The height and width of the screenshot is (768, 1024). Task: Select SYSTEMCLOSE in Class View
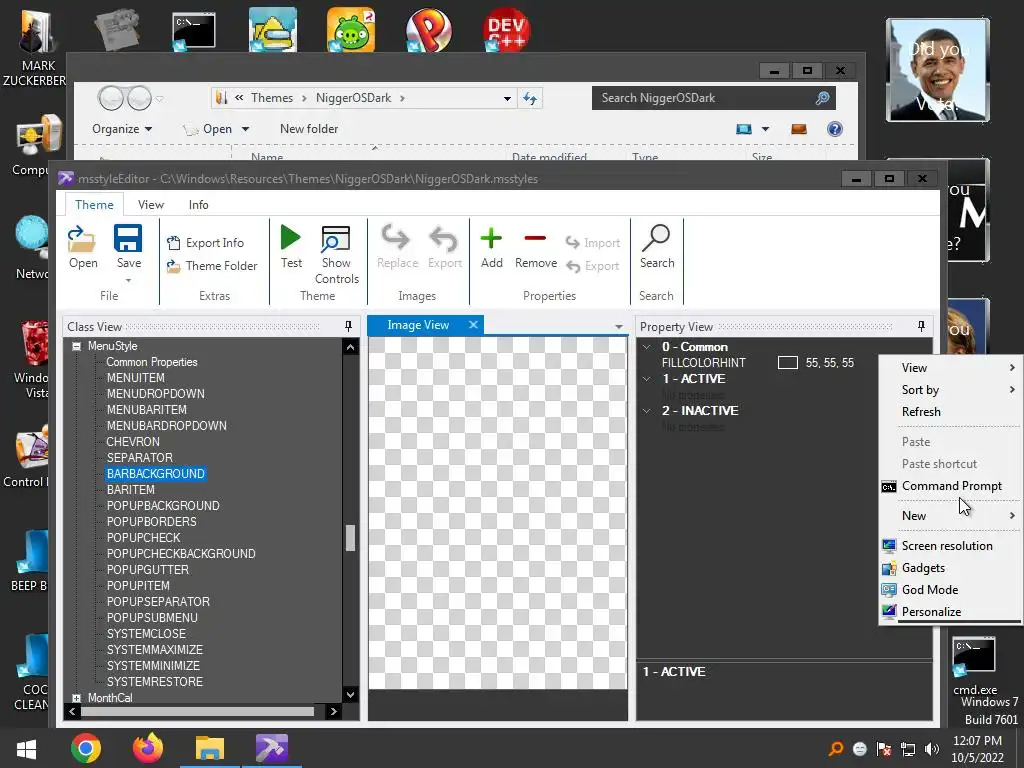tap(146, 633)
